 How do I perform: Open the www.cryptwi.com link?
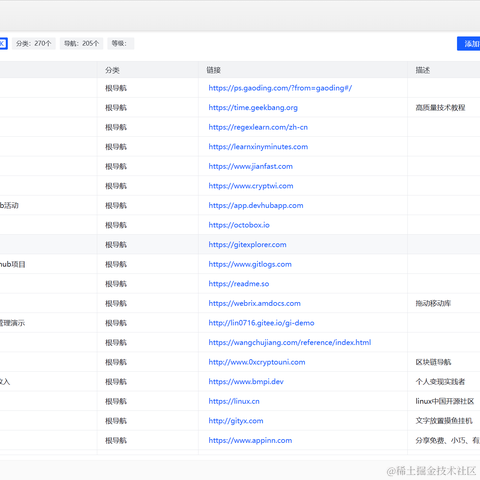(x=251, y=186)
